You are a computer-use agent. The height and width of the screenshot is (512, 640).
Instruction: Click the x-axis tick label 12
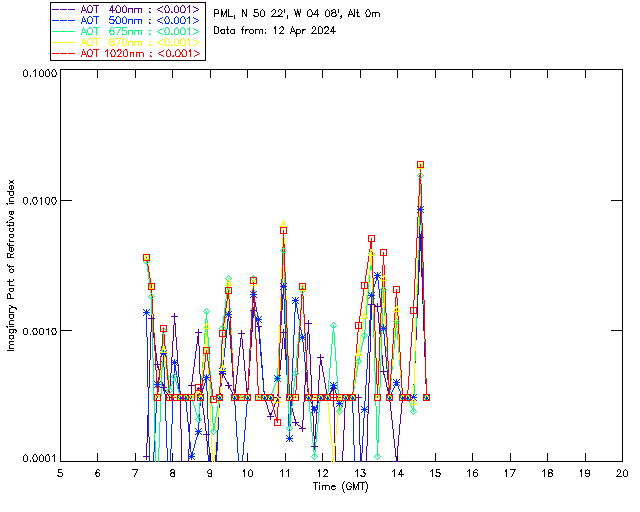click(322, 473)
